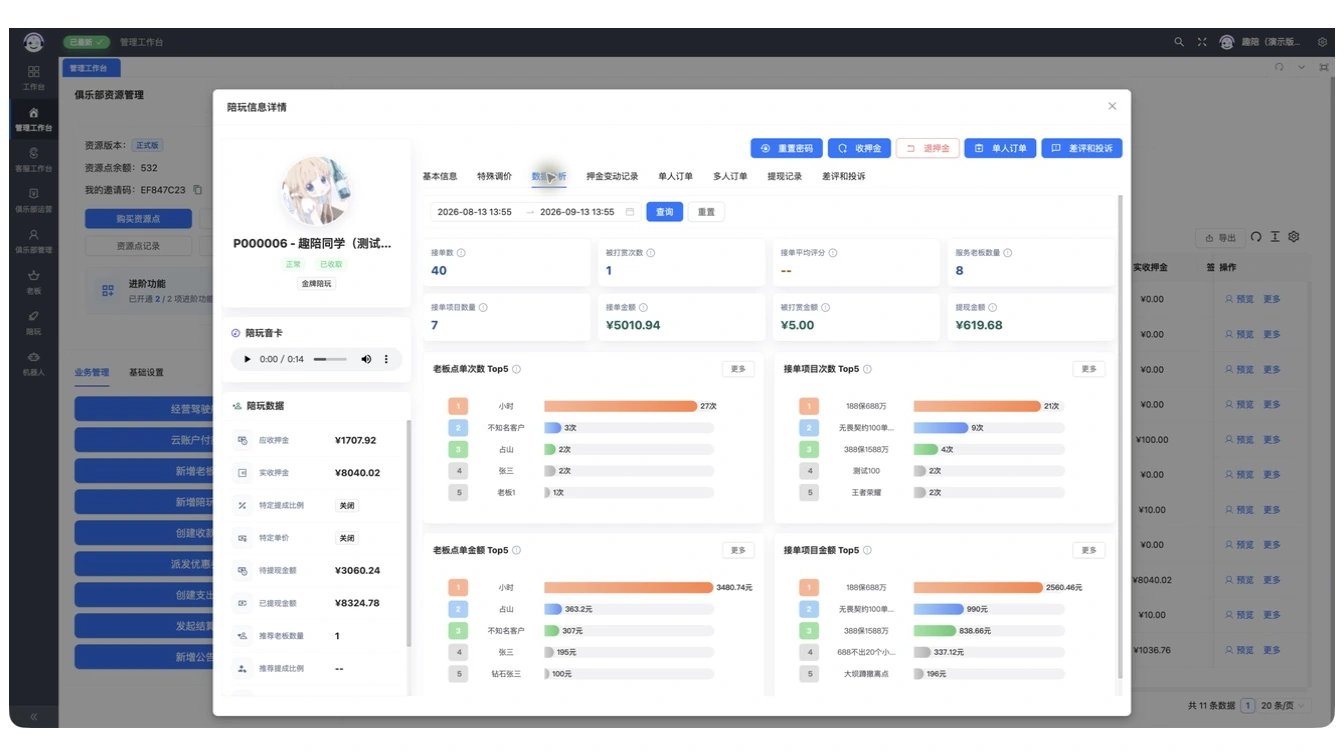Click 更多 in 接单项目次数 Top5 card
The height and width of the screenshot is (756, 1344).
(x=1088, y=369)
